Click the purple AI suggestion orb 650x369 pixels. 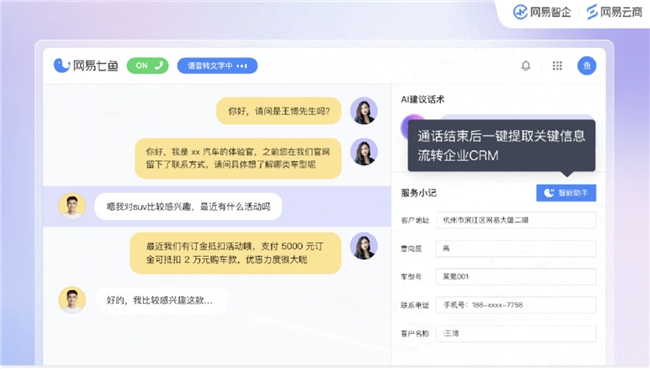[411, 125]
